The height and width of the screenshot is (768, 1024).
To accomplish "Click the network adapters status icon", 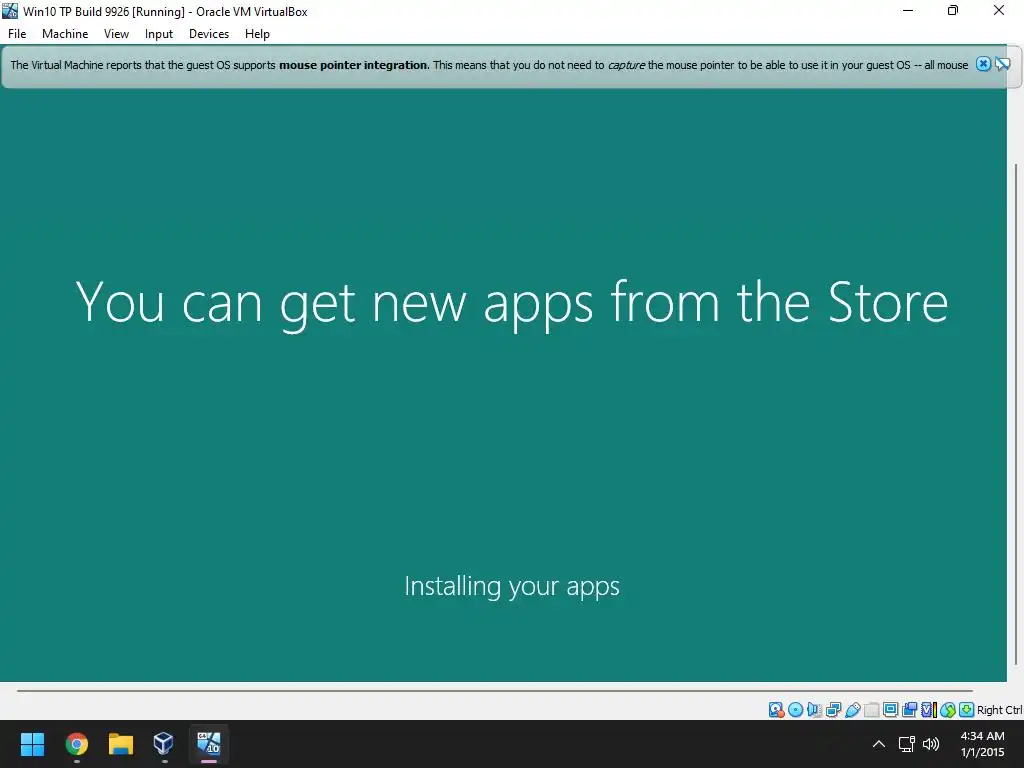I will (833, 710).
